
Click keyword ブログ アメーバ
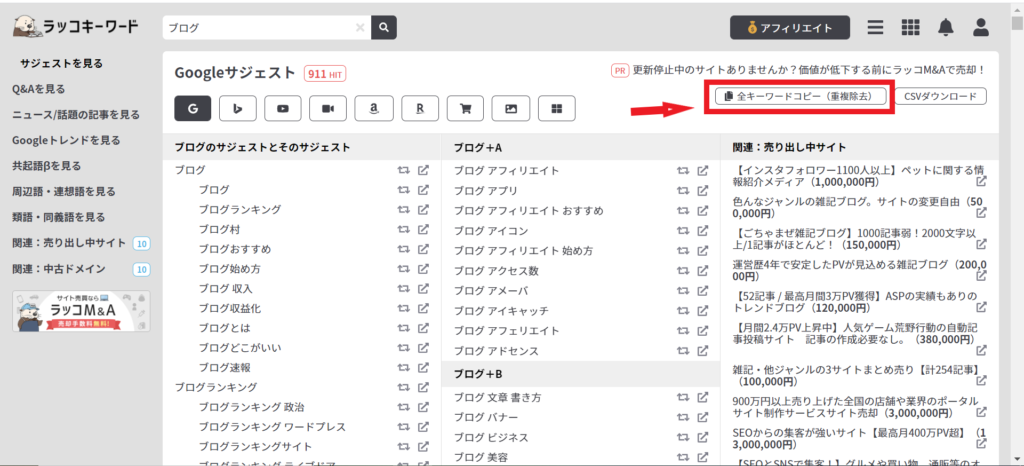pos(491,291)
